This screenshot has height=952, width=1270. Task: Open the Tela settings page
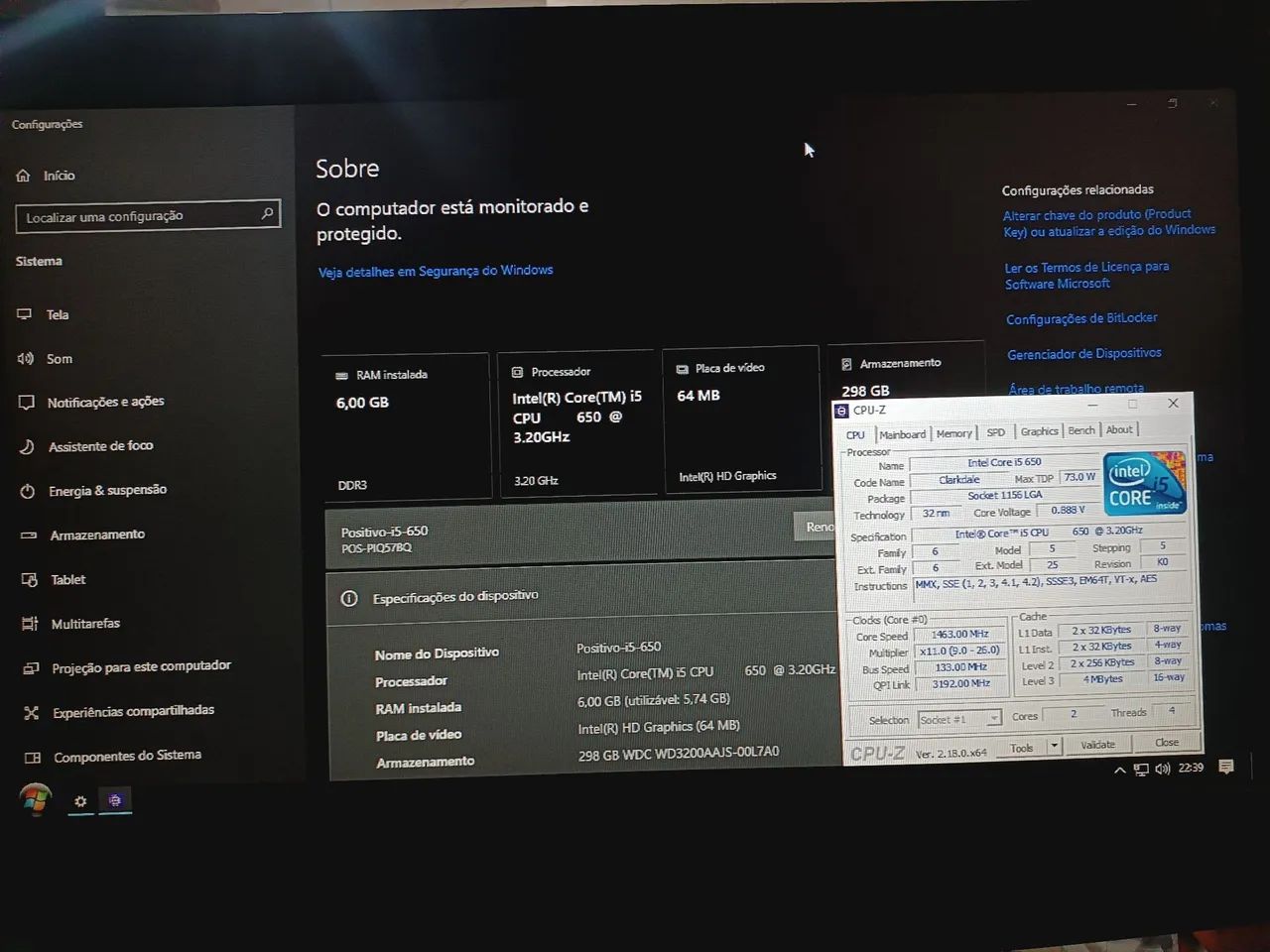tap(43, 314)
